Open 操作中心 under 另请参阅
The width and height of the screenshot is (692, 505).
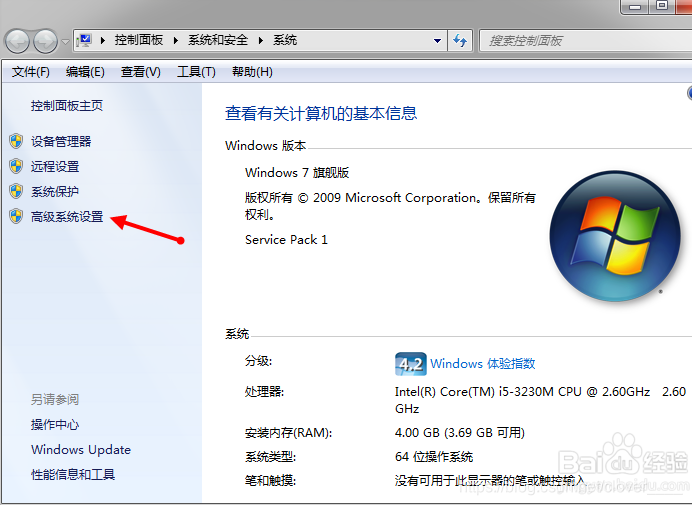[x=55, y=425]
